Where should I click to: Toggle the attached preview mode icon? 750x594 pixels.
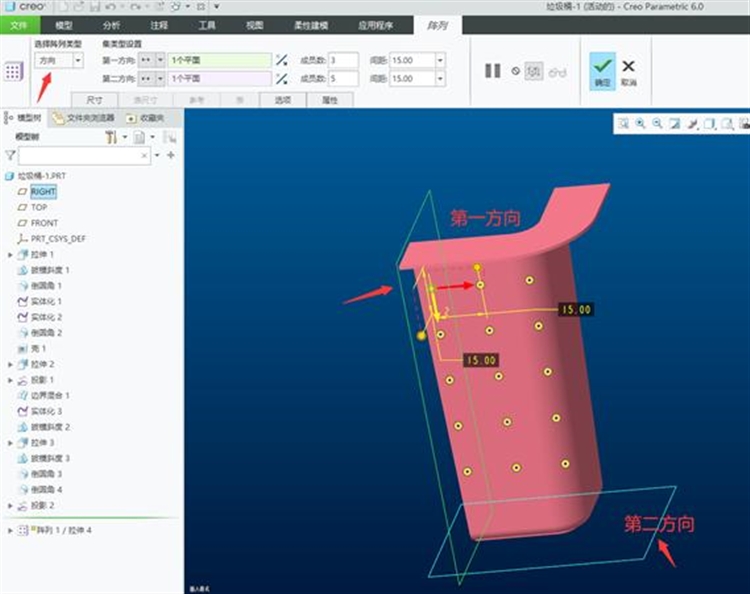point(533,71)
